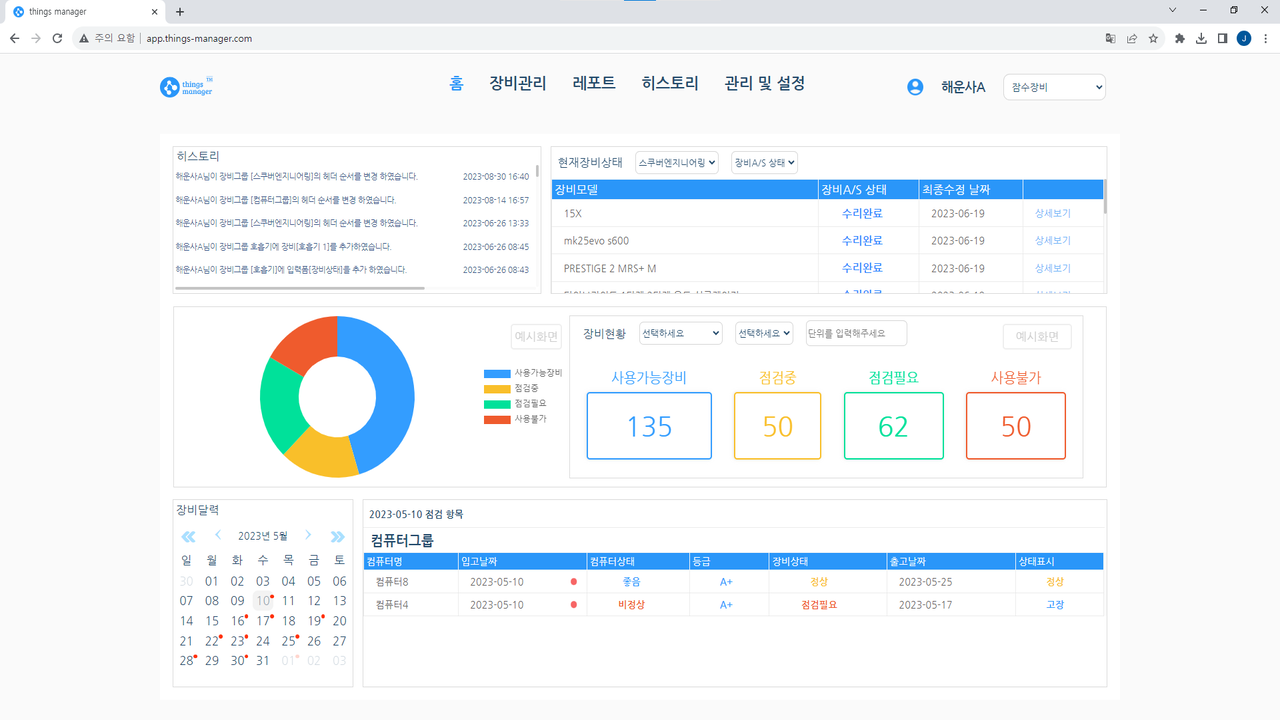Select calendar date 16
The width and height of the screenshot is (1280, 720).
tap(237, 621)
